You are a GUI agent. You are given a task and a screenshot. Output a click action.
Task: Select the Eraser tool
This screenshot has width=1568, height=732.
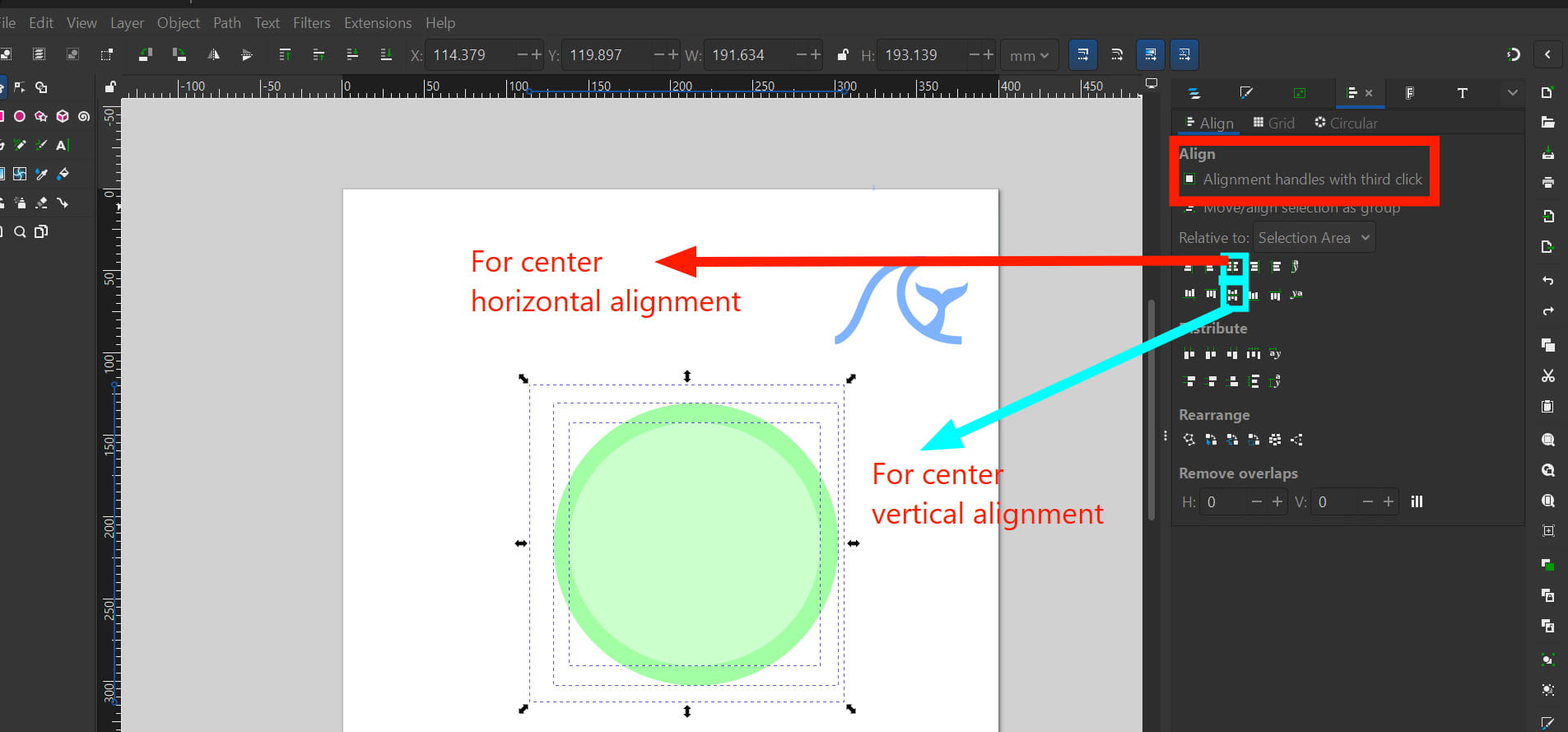(41, 203)
